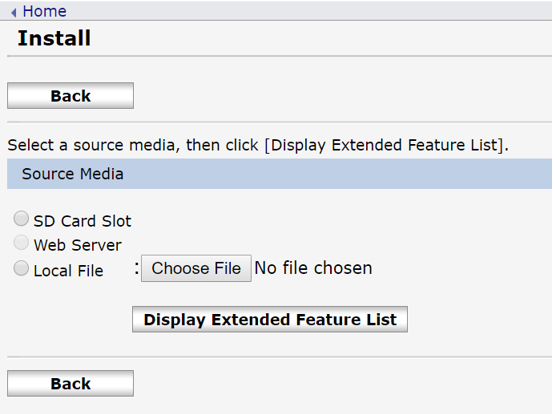Click the Install page heading

coord(54,38)
